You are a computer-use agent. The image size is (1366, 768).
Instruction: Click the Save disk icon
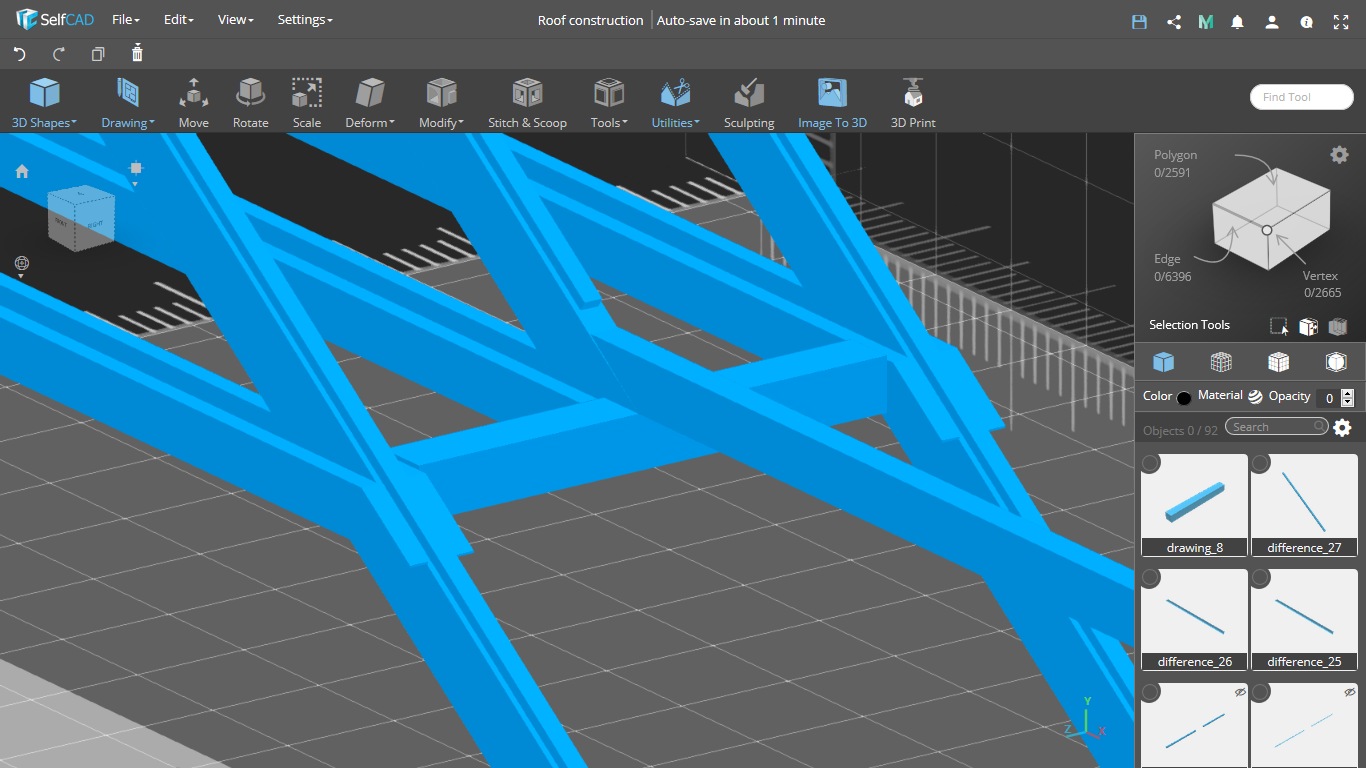1139,21
